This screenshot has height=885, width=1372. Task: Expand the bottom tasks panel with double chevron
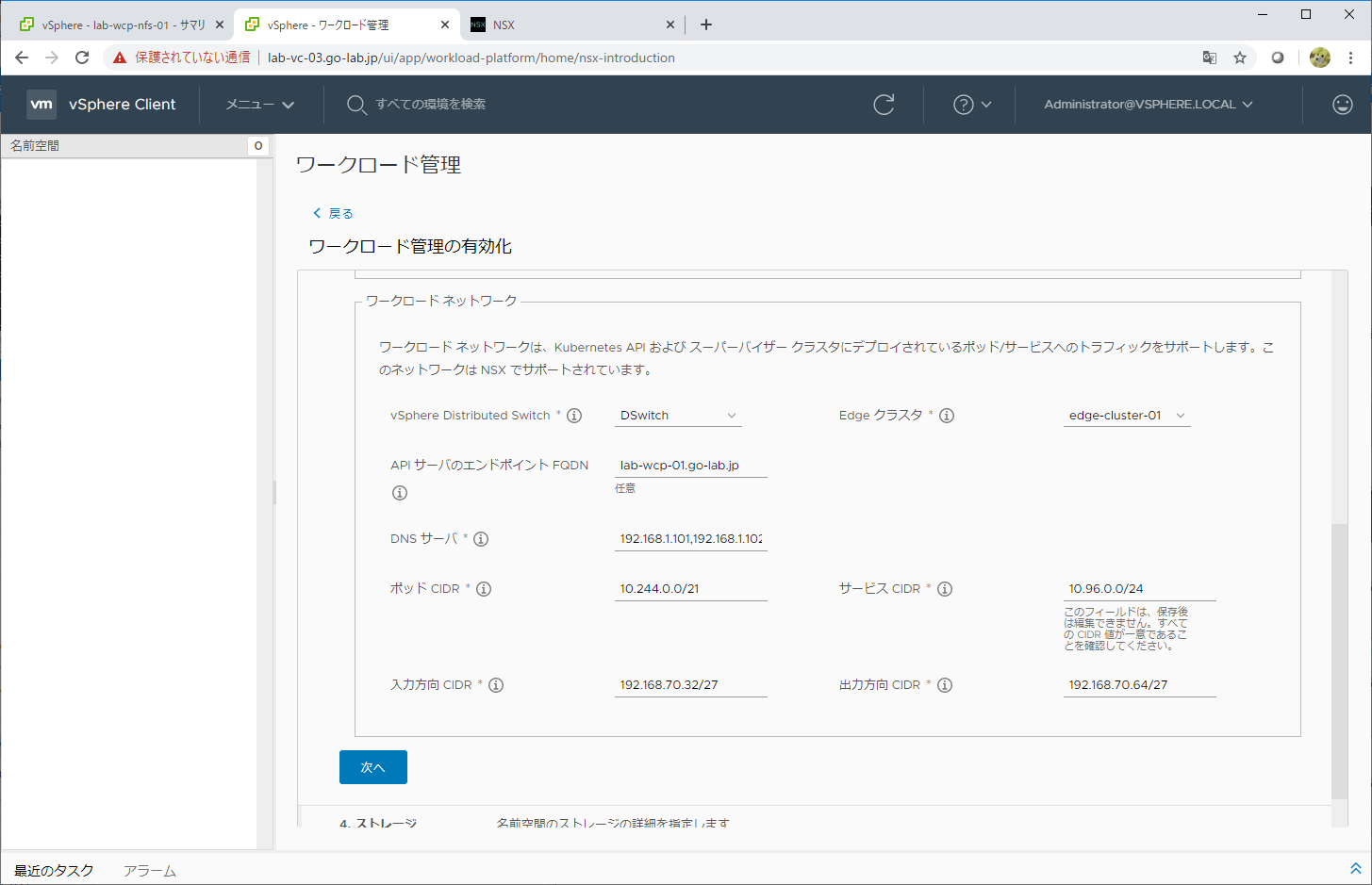[x=1355, y=868]
